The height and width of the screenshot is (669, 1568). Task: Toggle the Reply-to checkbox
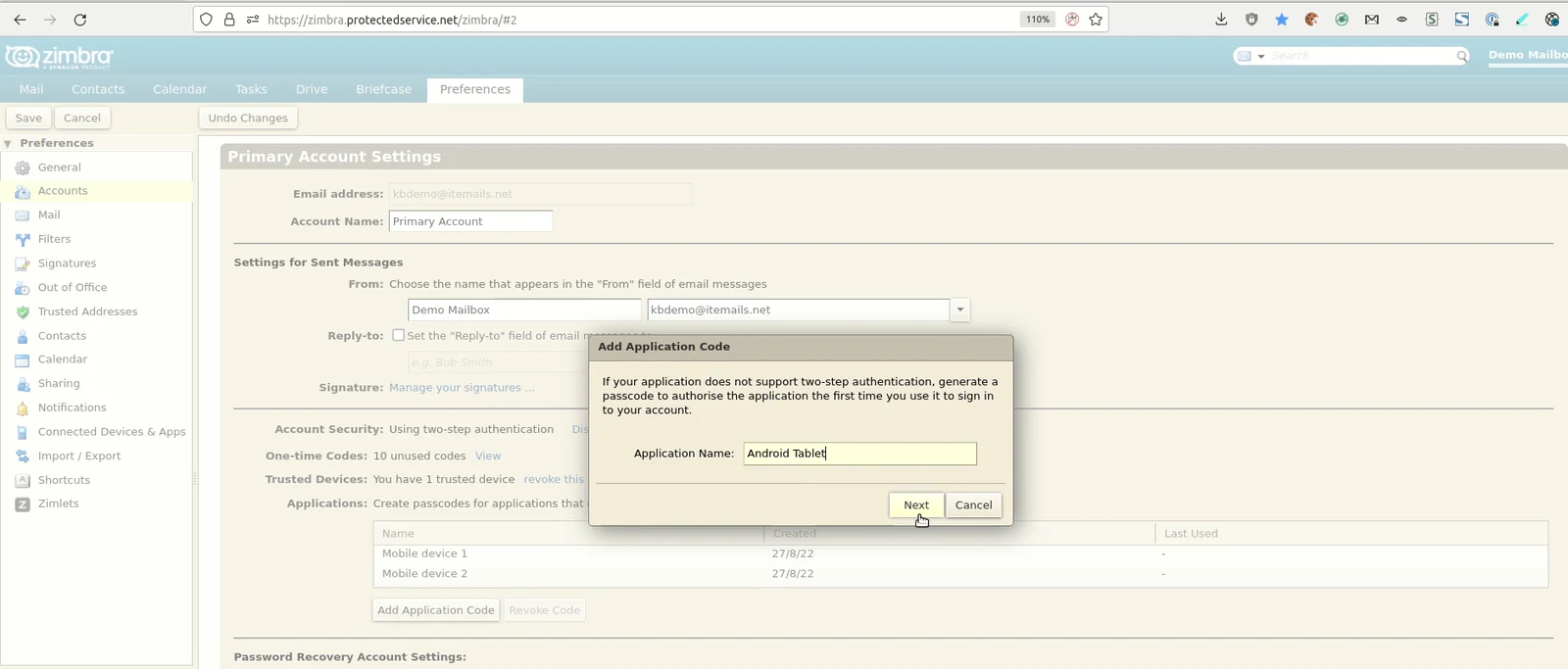[x=398, y=335]
